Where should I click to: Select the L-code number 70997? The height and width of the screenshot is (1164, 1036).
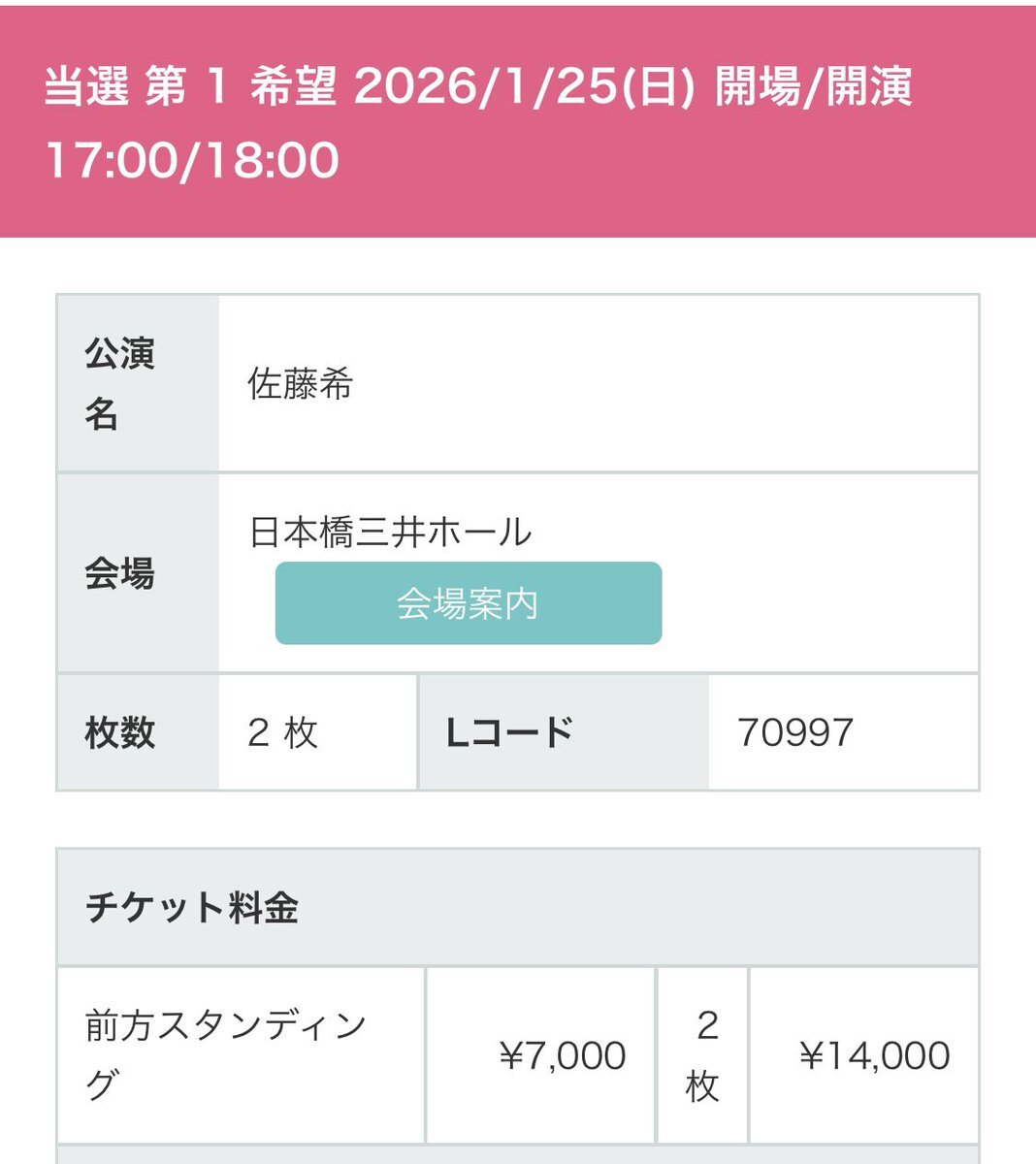pos(795,732)
